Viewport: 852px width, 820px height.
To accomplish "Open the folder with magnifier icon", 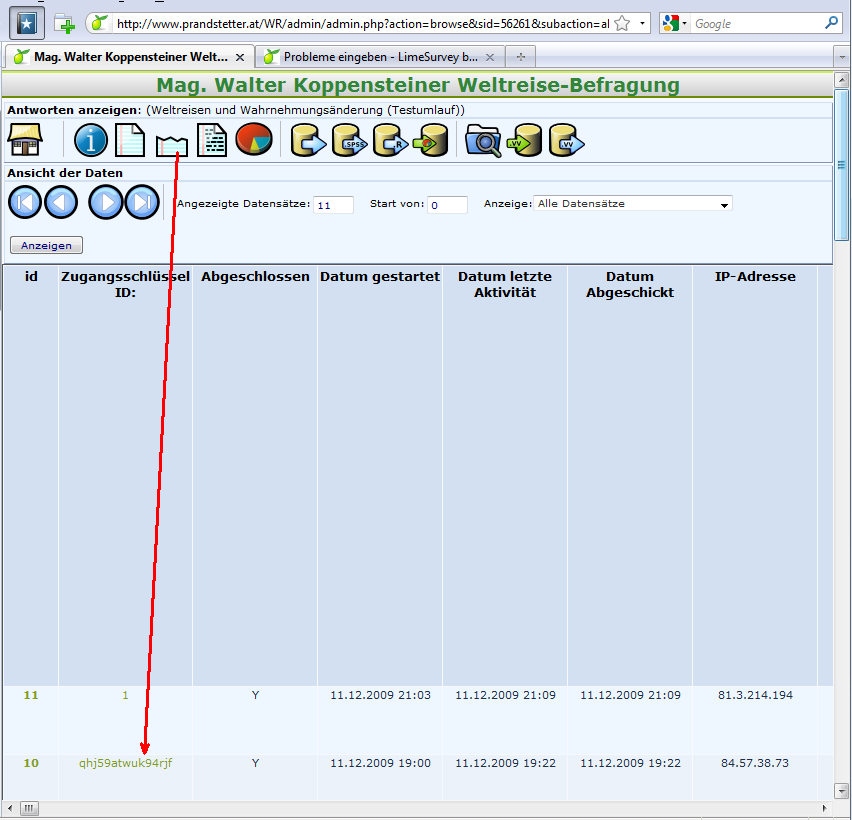I will click(x=484, y=142).
